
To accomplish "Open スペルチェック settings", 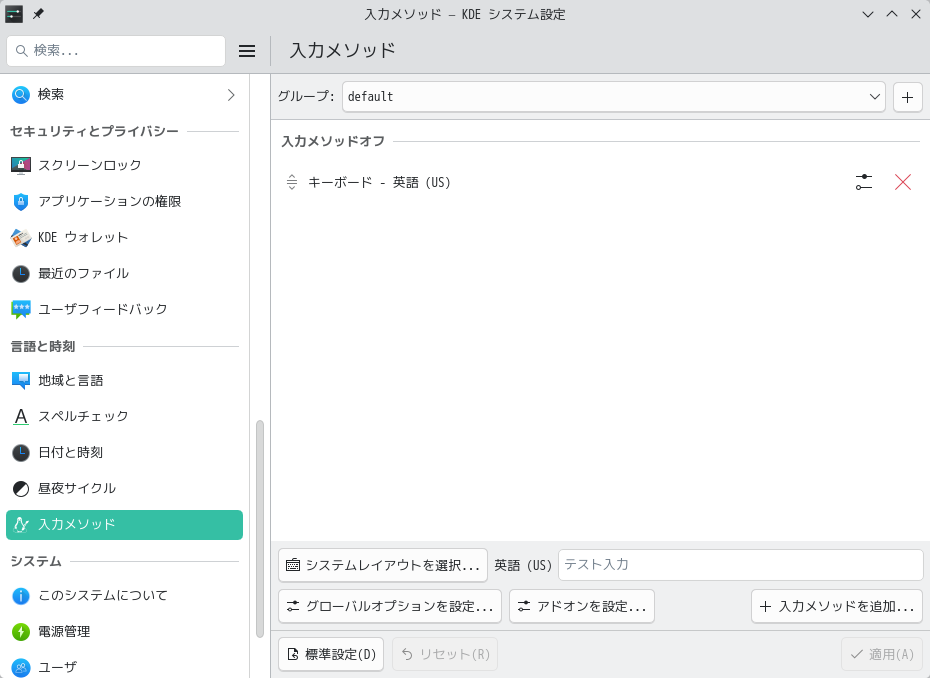I will [x=125, y=417].
